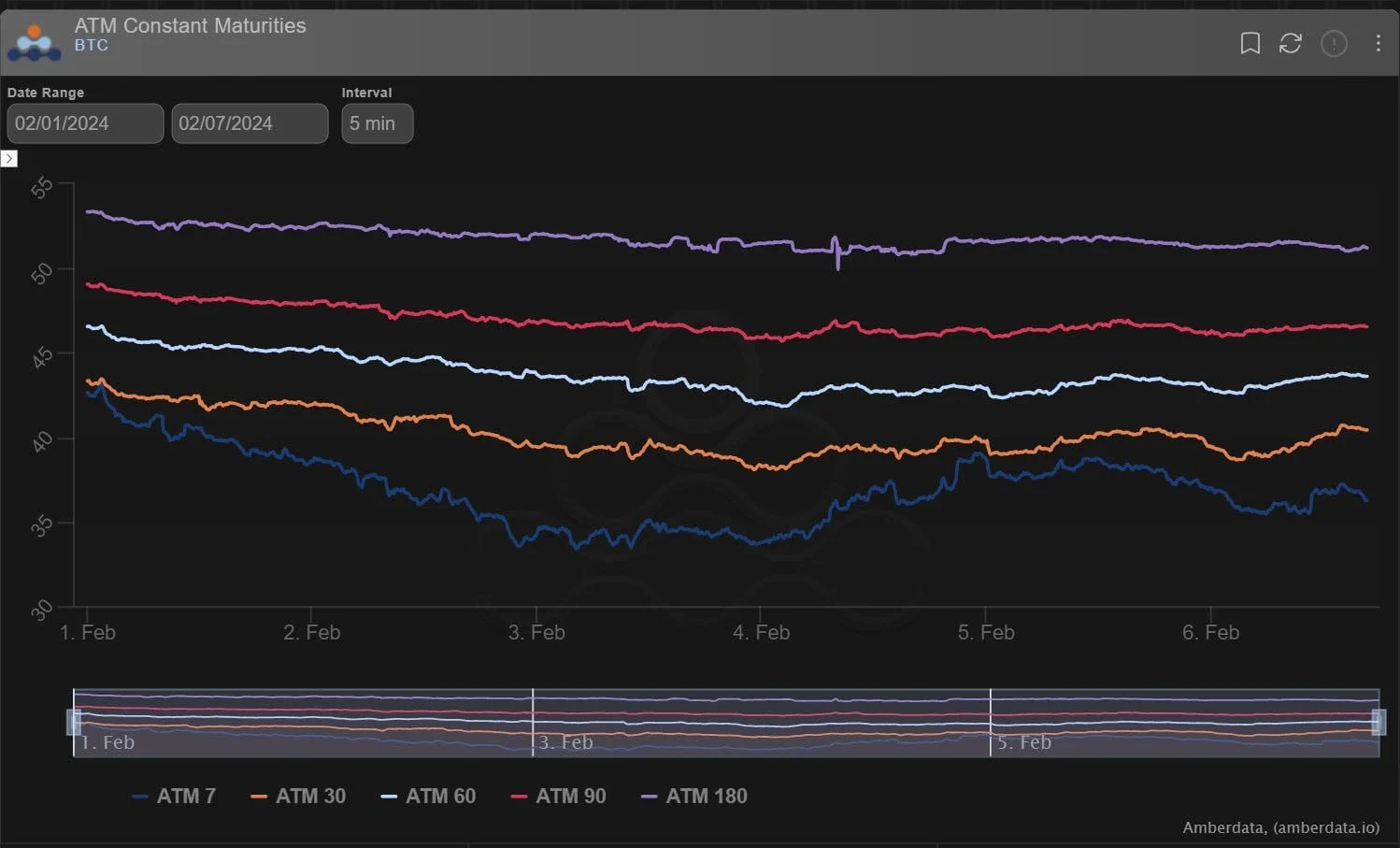Open the three-dot more options menu

click(1378, 43)
